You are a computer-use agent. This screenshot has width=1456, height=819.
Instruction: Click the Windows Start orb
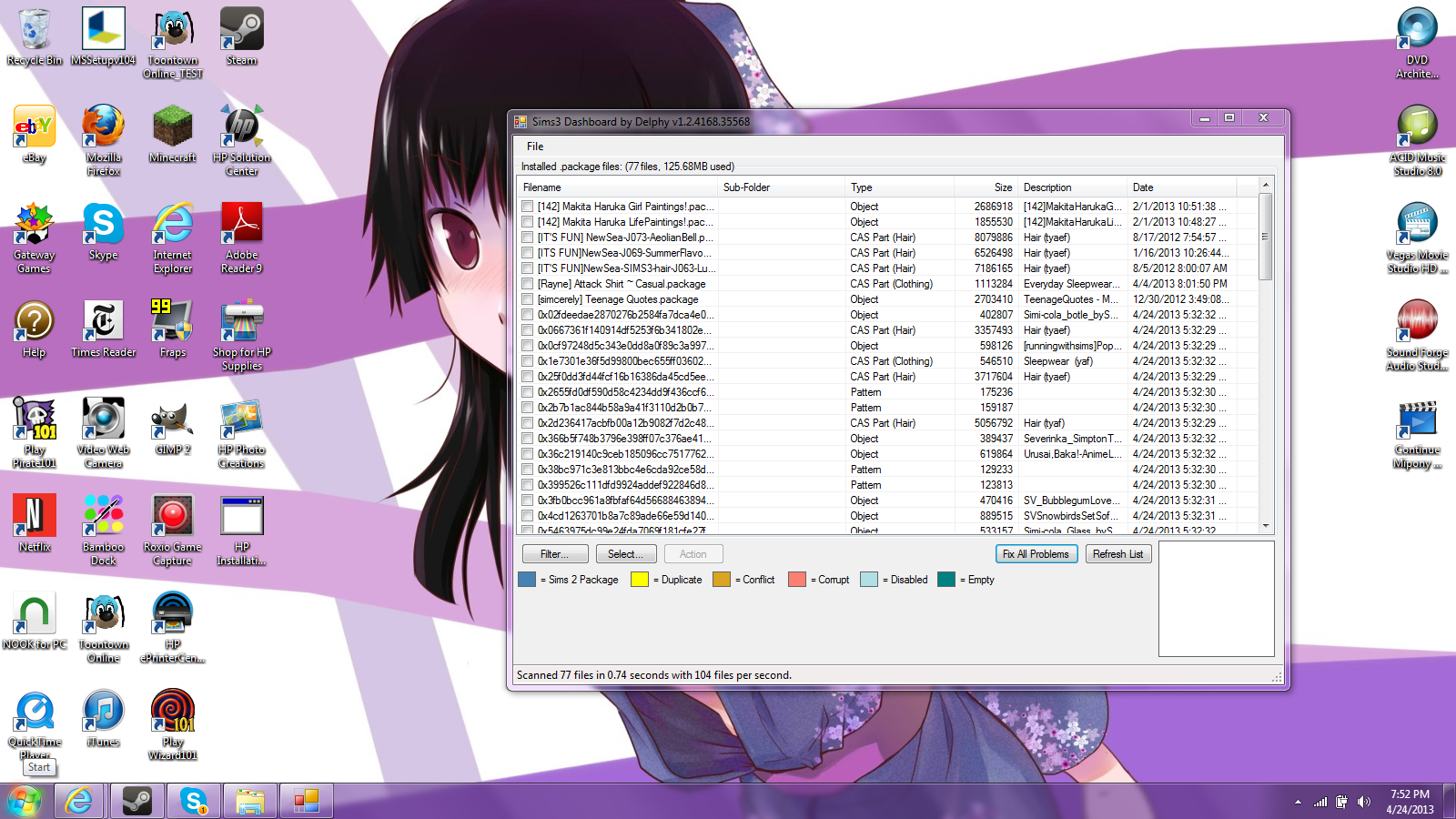pos(25,801)
